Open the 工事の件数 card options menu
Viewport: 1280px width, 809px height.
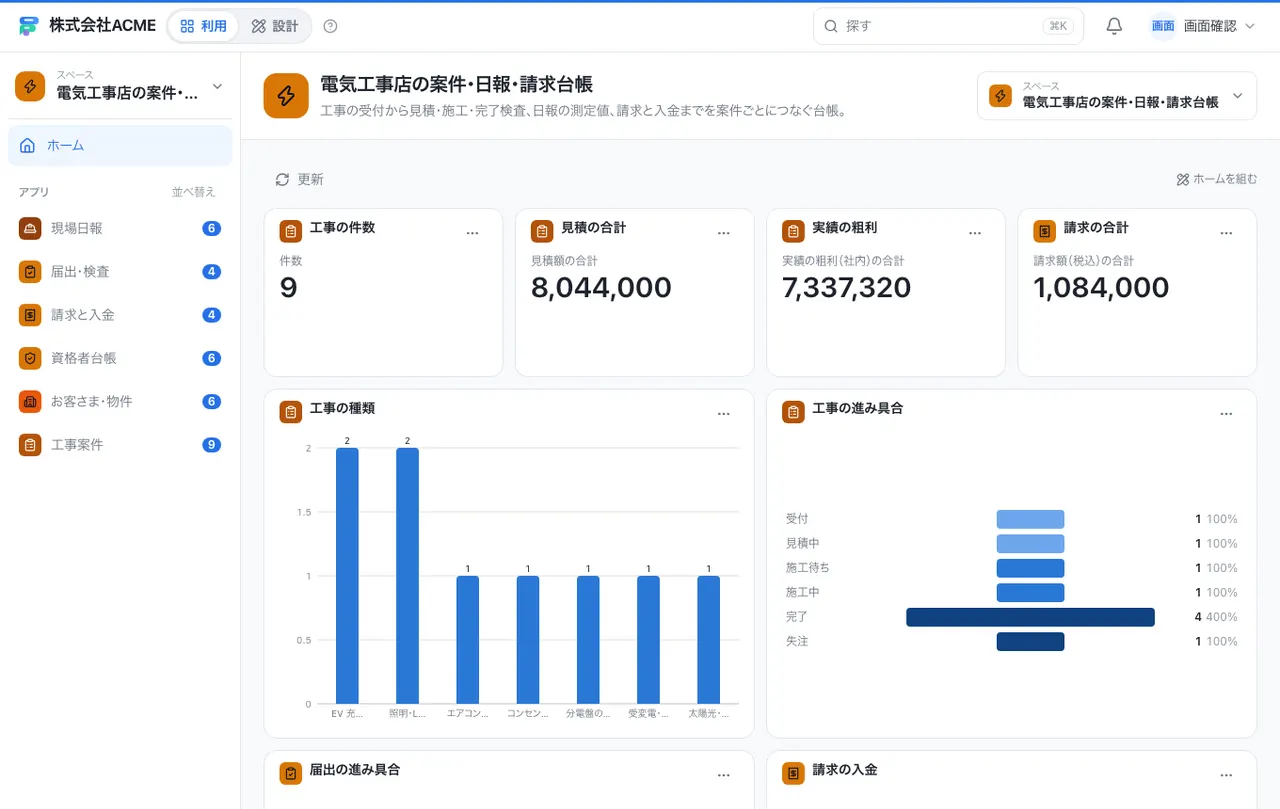click(x=473, y=232)
